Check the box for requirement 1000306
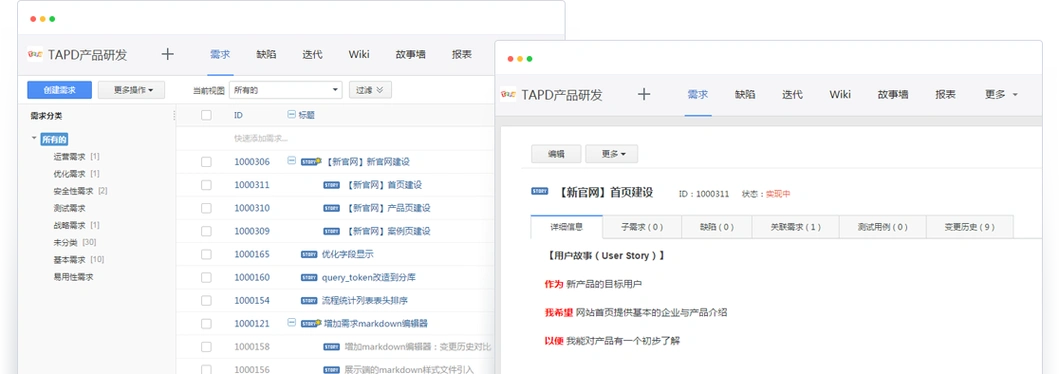The height and width of the screenshot is (374, 1059). (x=206, y=162)
